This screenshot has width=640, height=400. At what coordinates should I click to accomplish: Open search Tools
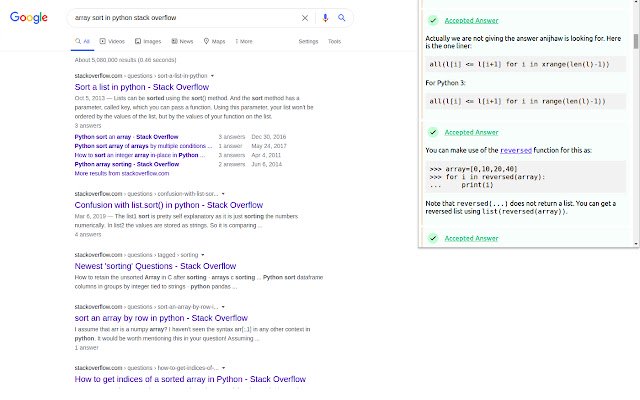[x=334, y=41]
